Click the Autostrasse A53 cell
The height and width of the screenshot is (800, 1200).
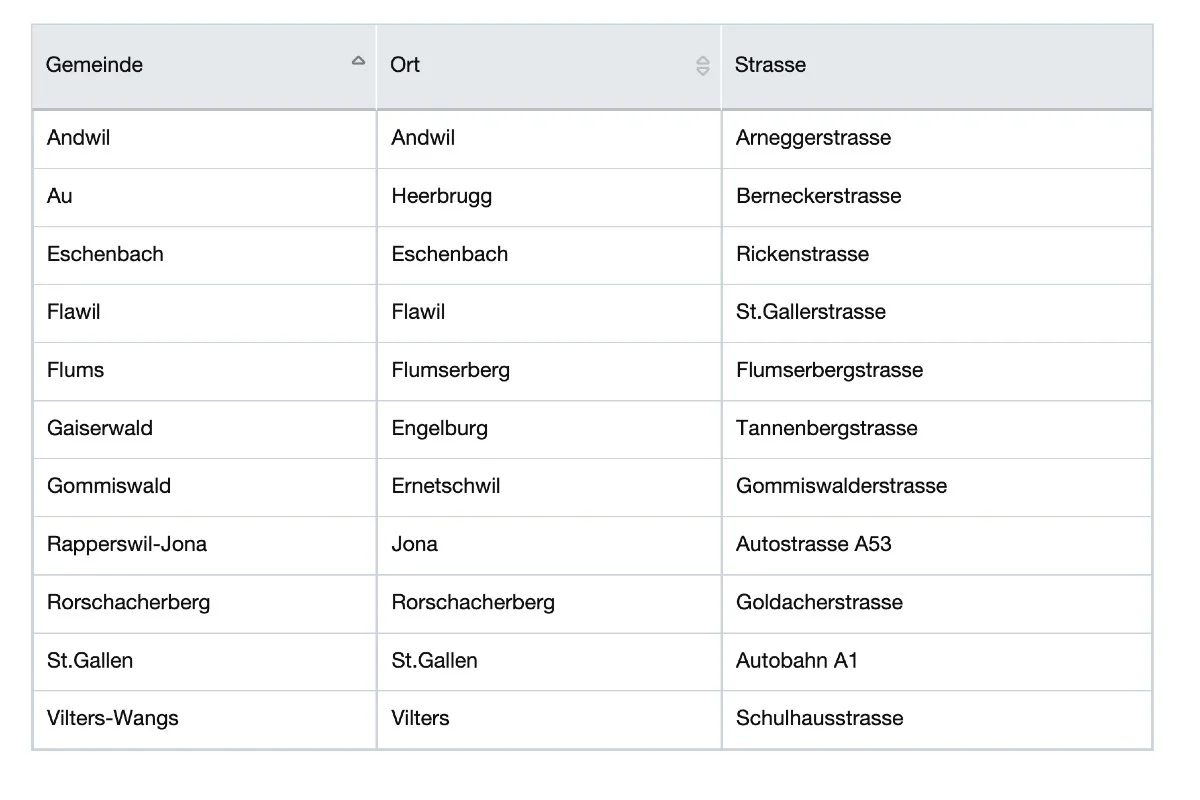[x=937, y=545]
